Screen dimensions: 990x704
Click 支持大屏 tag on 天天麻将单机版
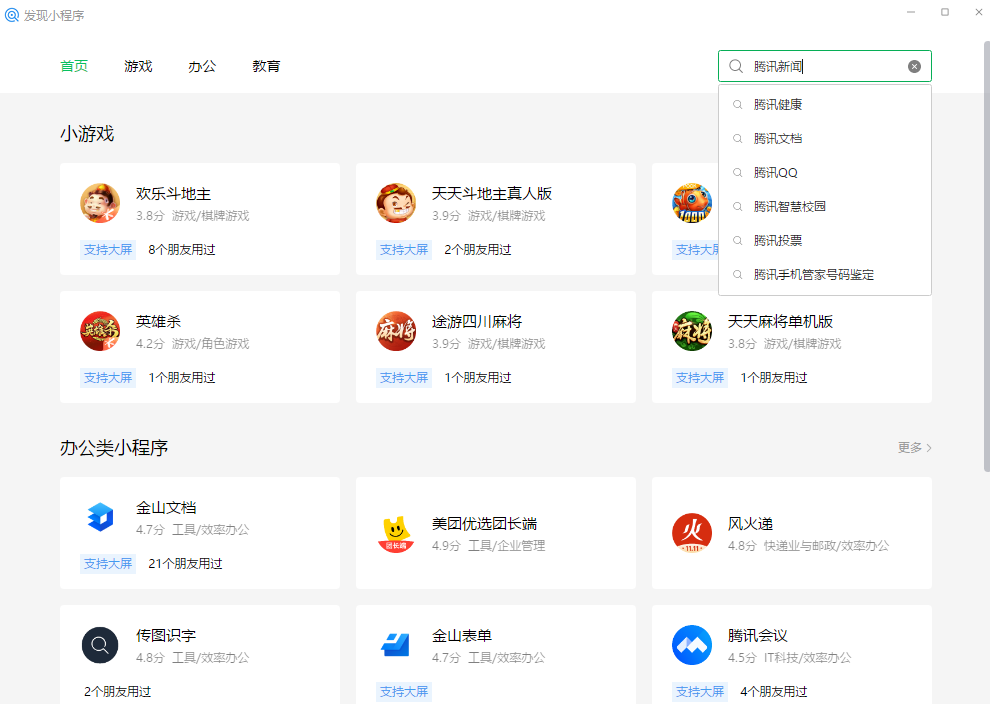pyautogui.click(x=700, y=378)
